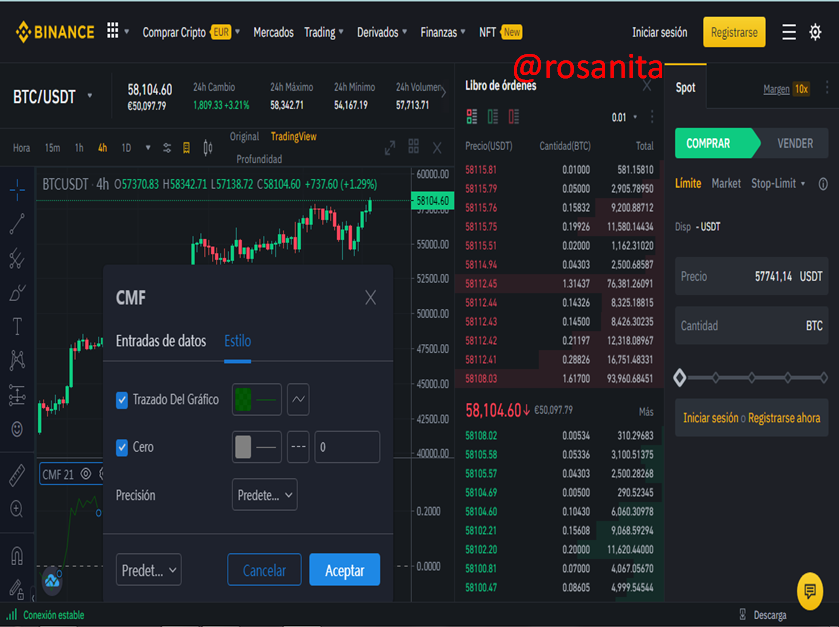Expand the Derivados menu
This screenshot has width=839, height=627.
coord(382,32)
